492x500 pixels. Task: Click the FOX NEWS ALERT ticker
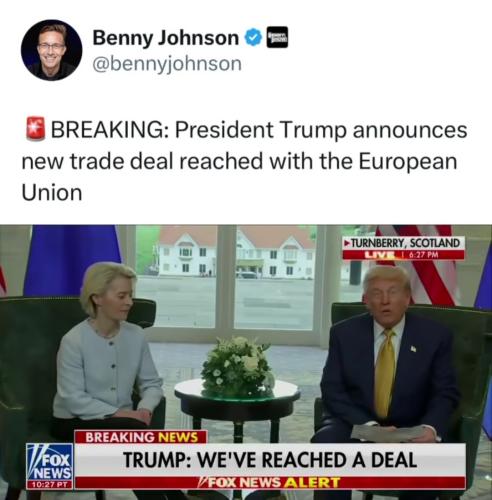270,482
